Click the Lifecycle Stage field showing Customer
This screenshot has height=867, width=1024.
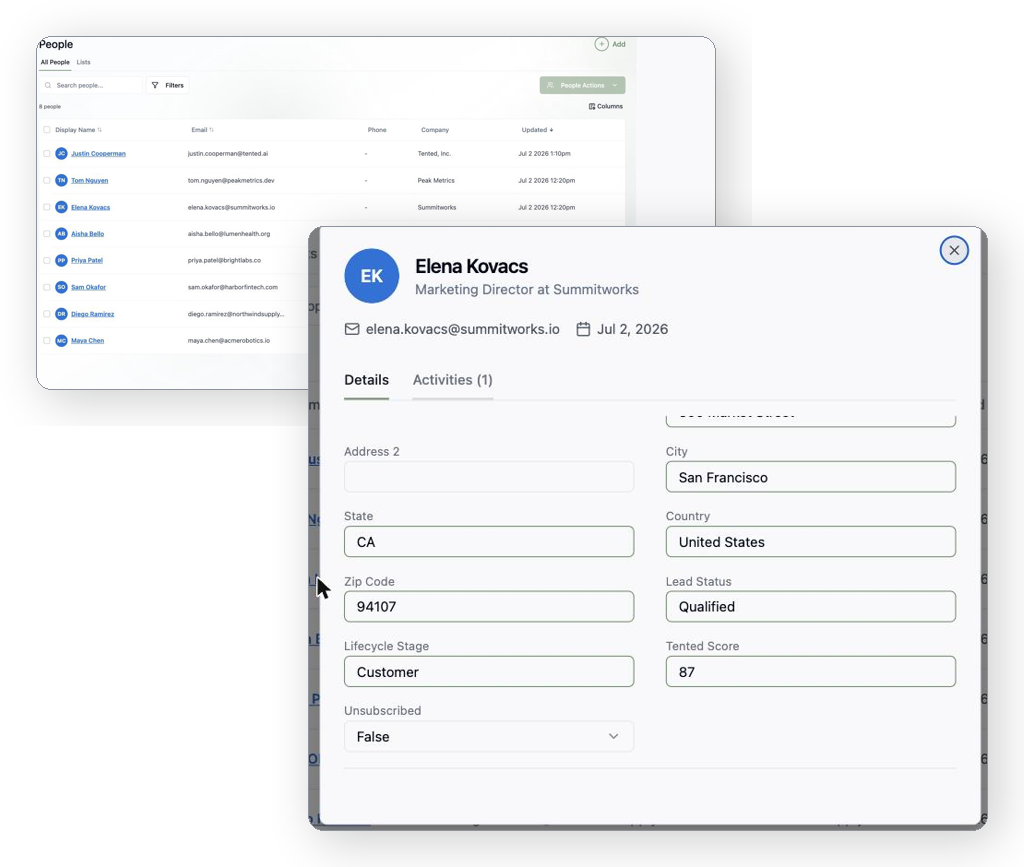pos(488,671)
